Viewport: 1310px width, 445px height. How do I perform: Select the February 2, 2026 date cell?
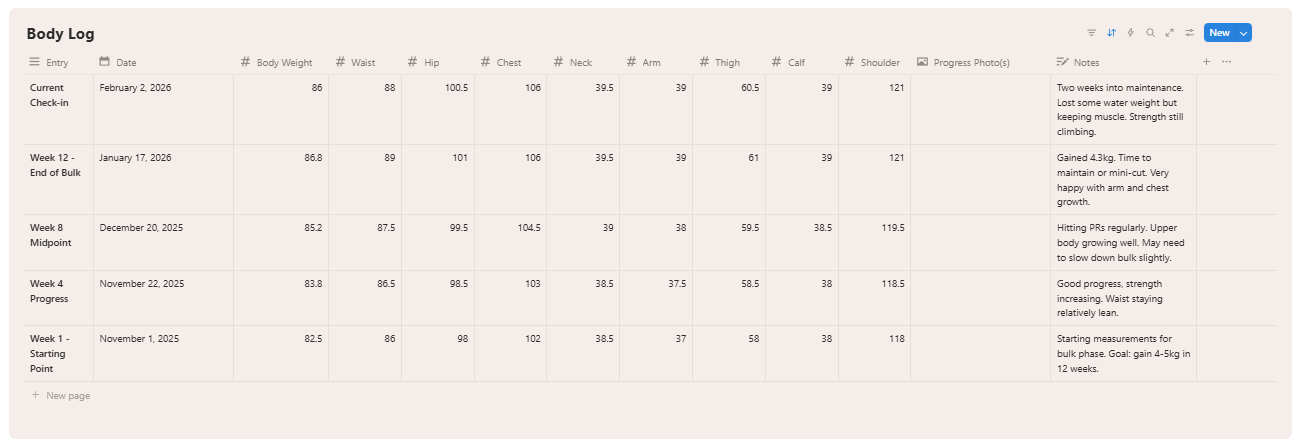tap(135, 88)
